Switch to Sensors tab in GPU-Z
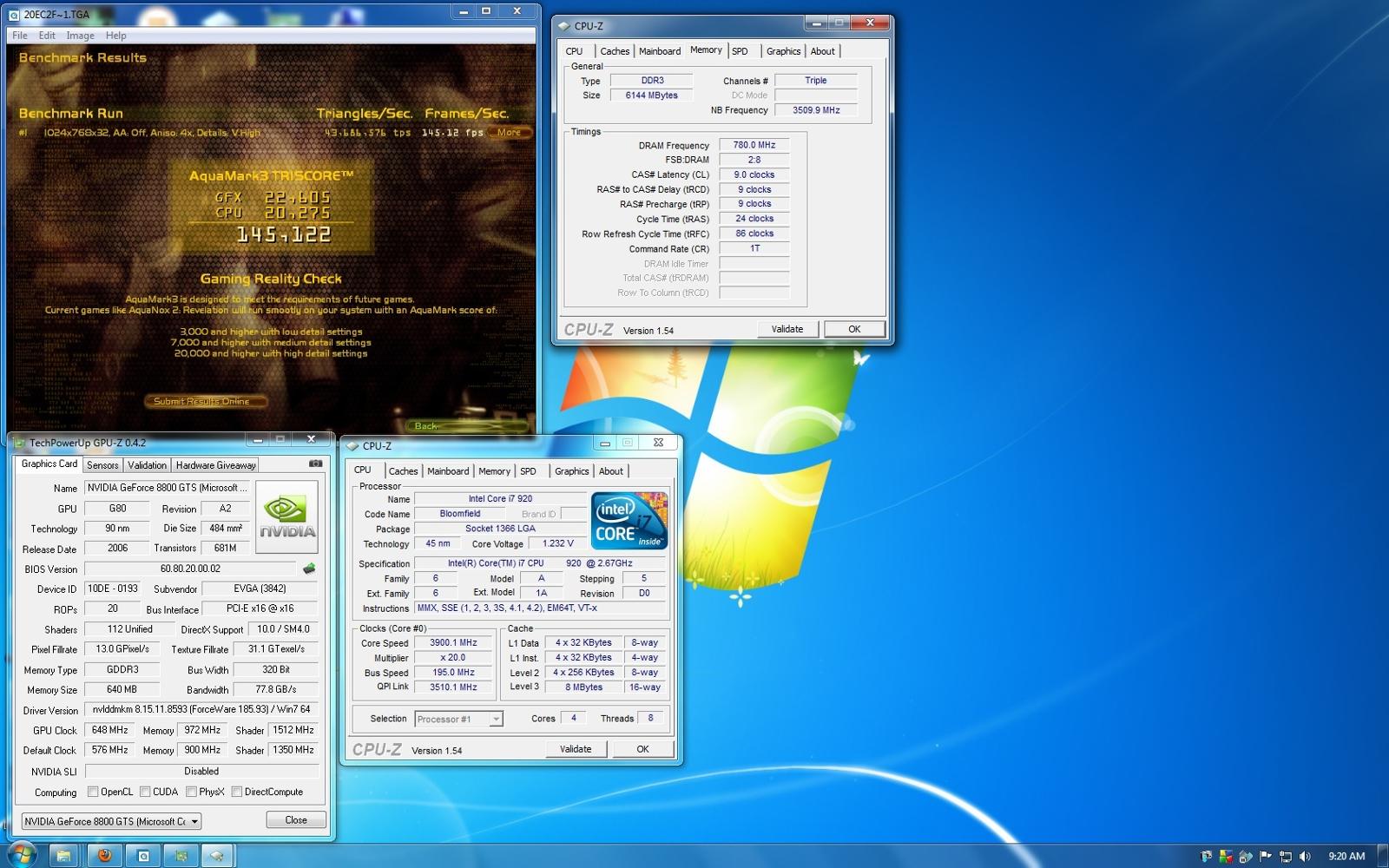The width and height of the screenshot is (1389, 868). [102, 465]
